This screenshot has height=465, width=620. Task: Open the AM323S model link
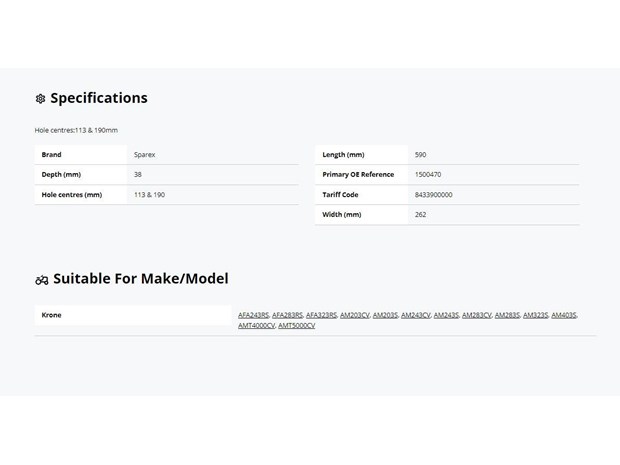(x=535, y=315)
